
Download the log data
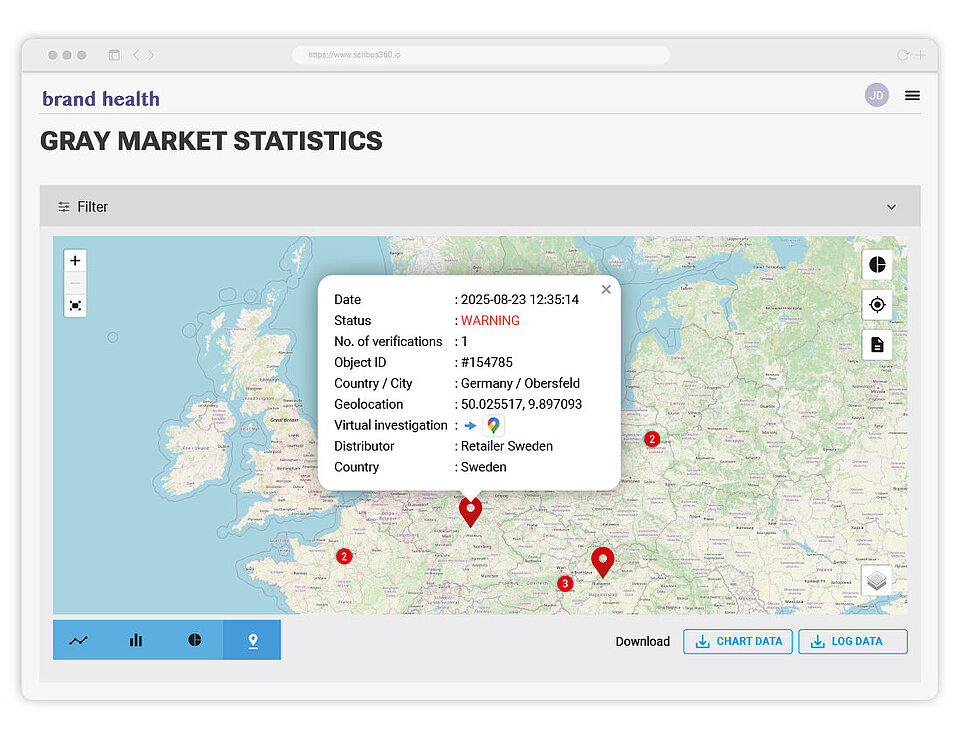pyautogui.click(x=852, y=641)
